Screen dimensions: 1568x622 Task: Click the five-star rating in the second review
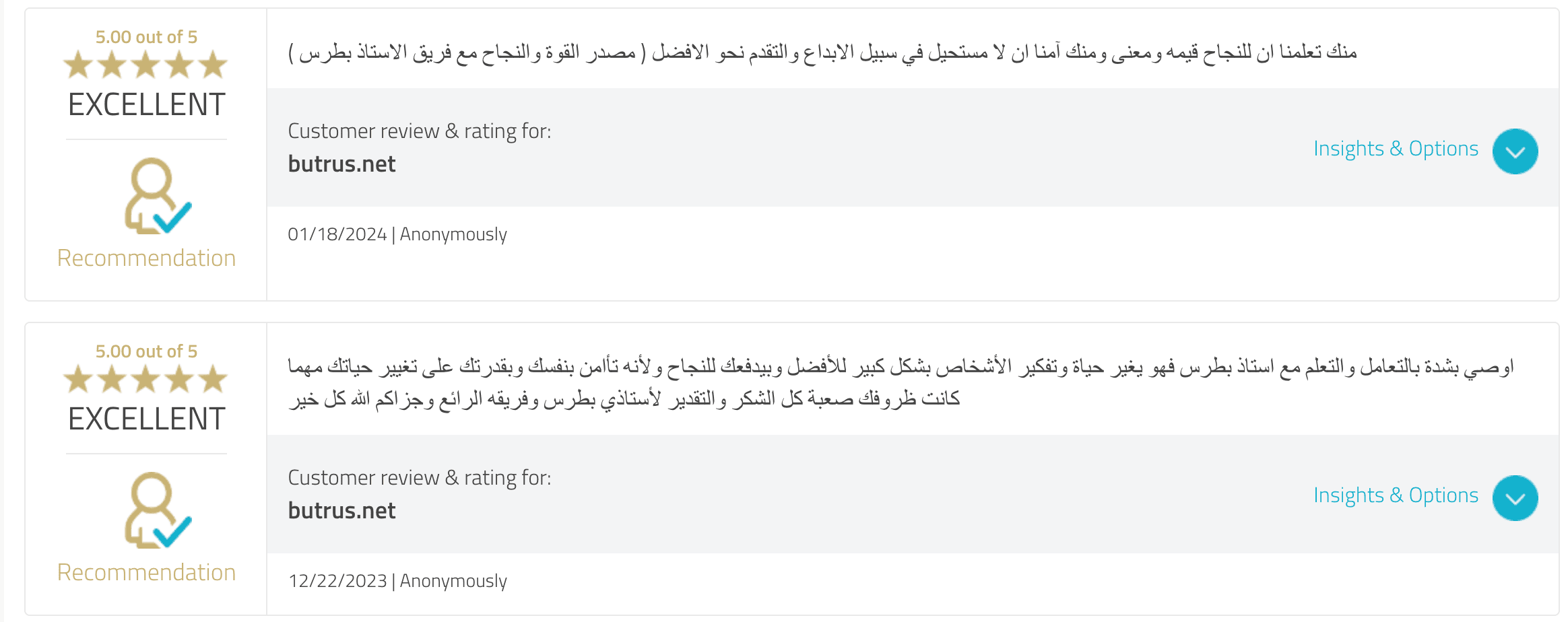(x=145, y=380)
